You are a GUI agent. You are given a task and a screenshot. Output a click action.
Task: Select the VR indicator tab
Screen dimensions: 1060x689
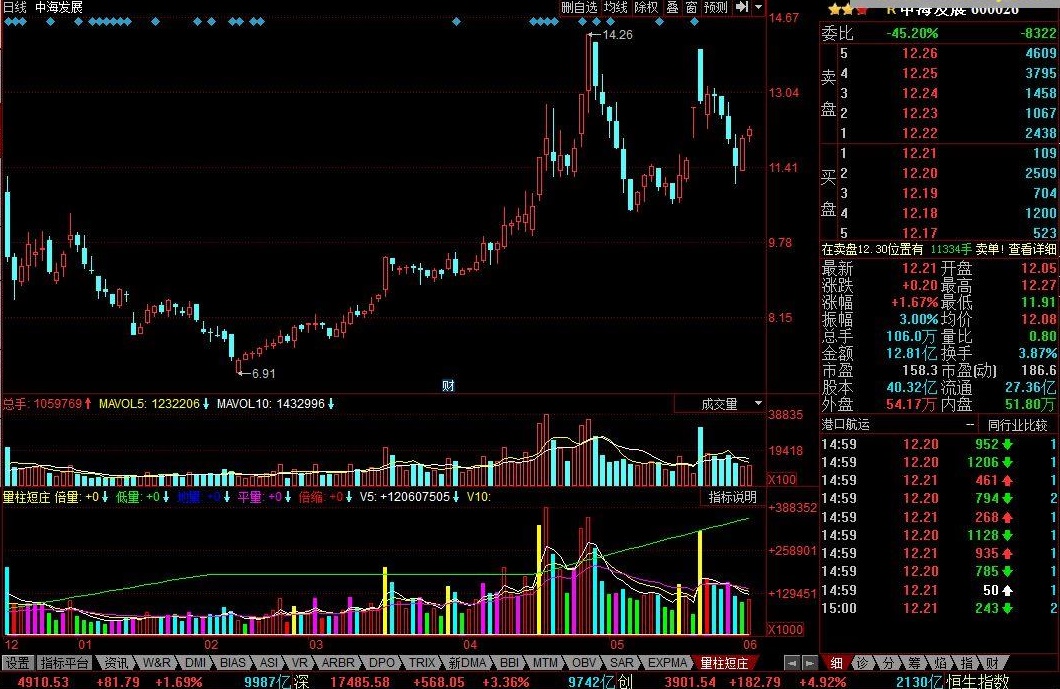pos(299,663)
